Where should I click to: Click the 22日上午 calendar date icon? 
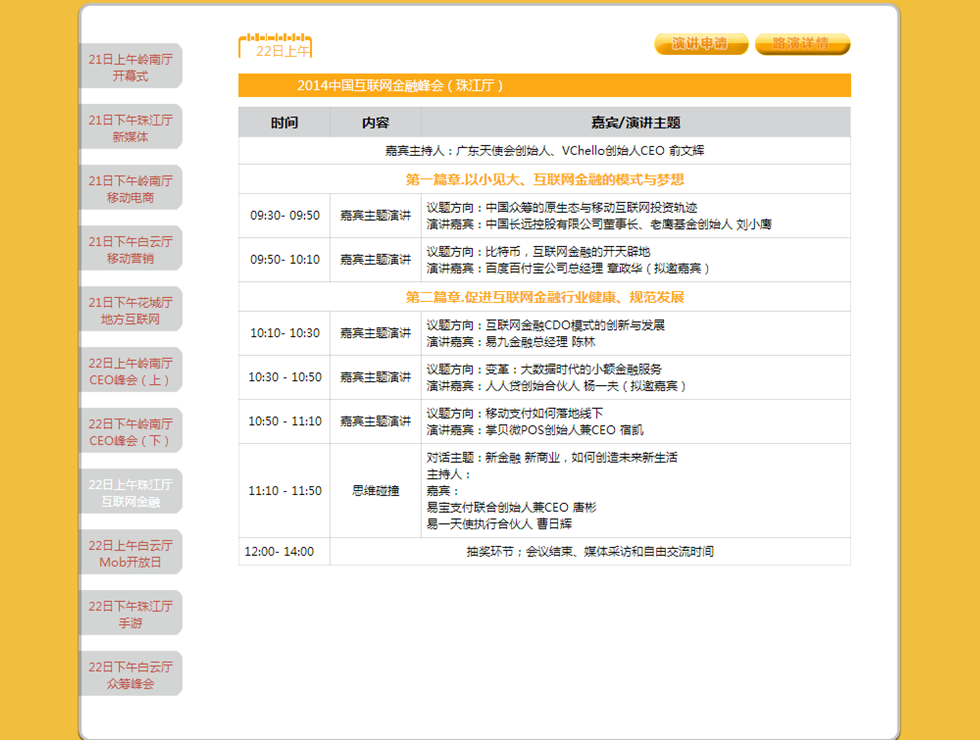tap(276, 46)
